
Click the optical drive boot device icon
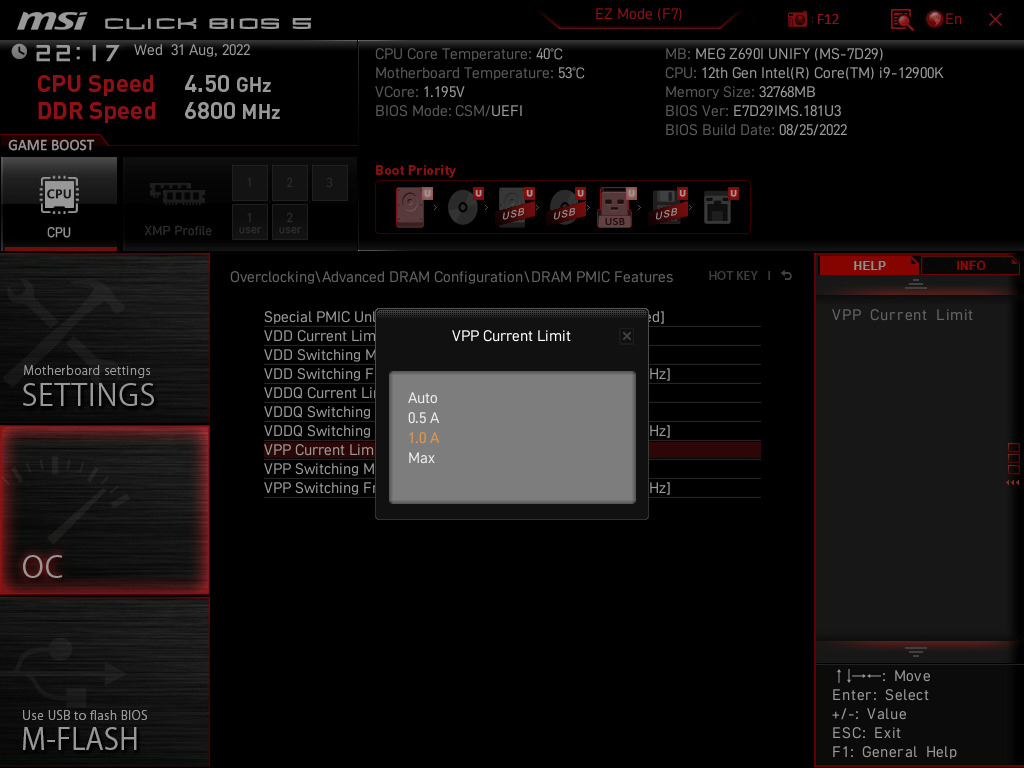(x=464, y=208)
